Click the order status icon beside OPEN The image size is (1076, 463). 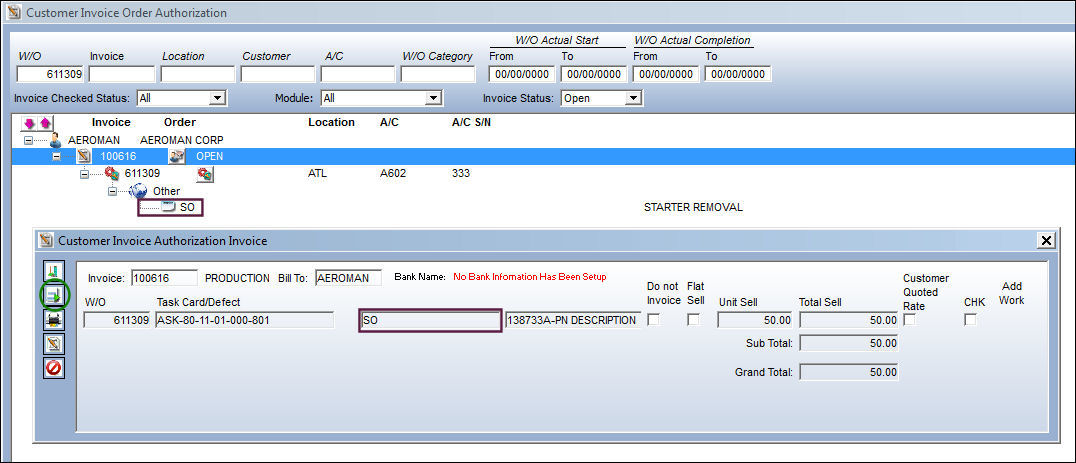[177, 156]
